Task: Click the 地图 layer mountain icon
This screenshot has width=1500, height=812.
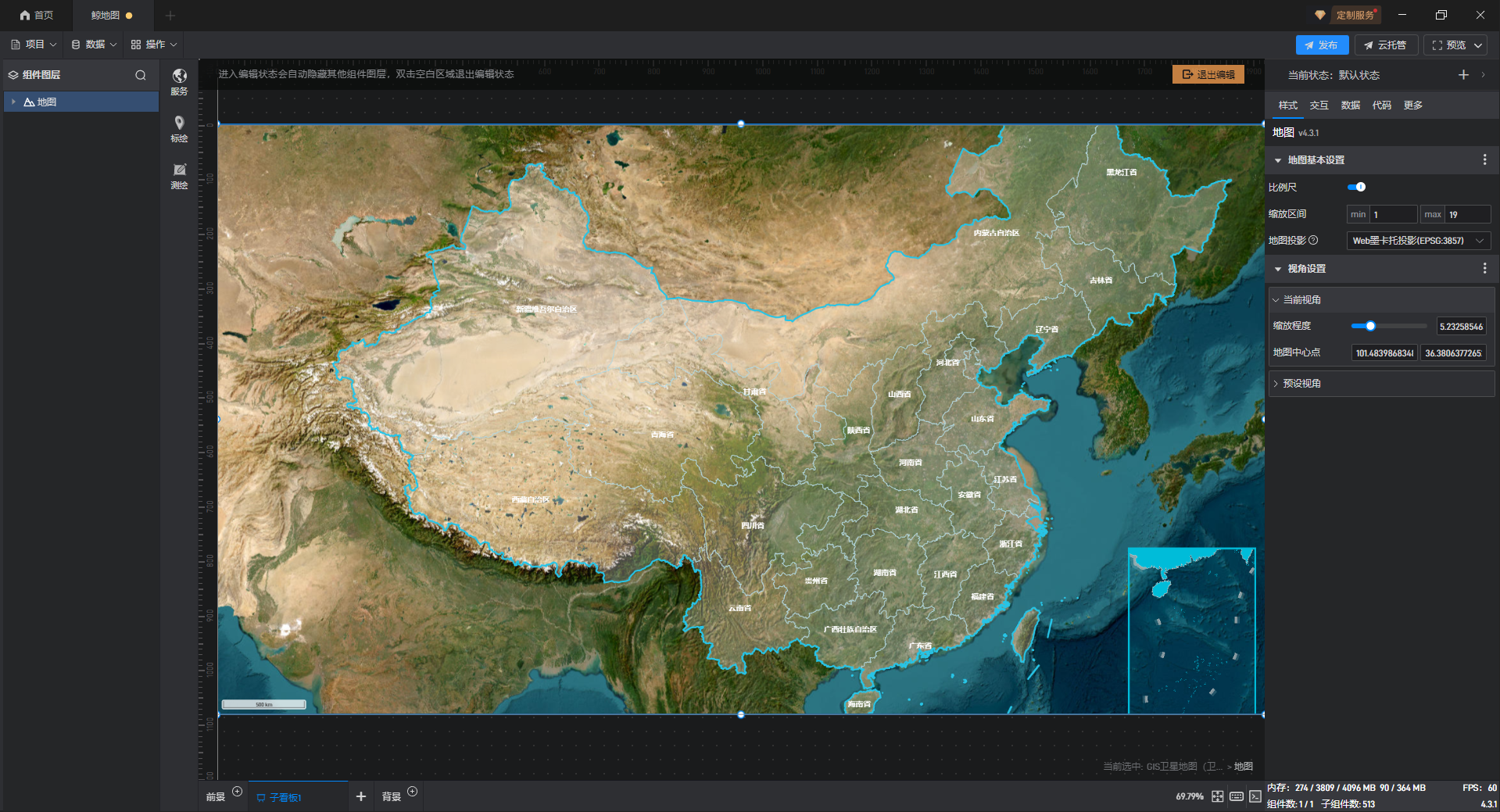Action: [29, 102]
